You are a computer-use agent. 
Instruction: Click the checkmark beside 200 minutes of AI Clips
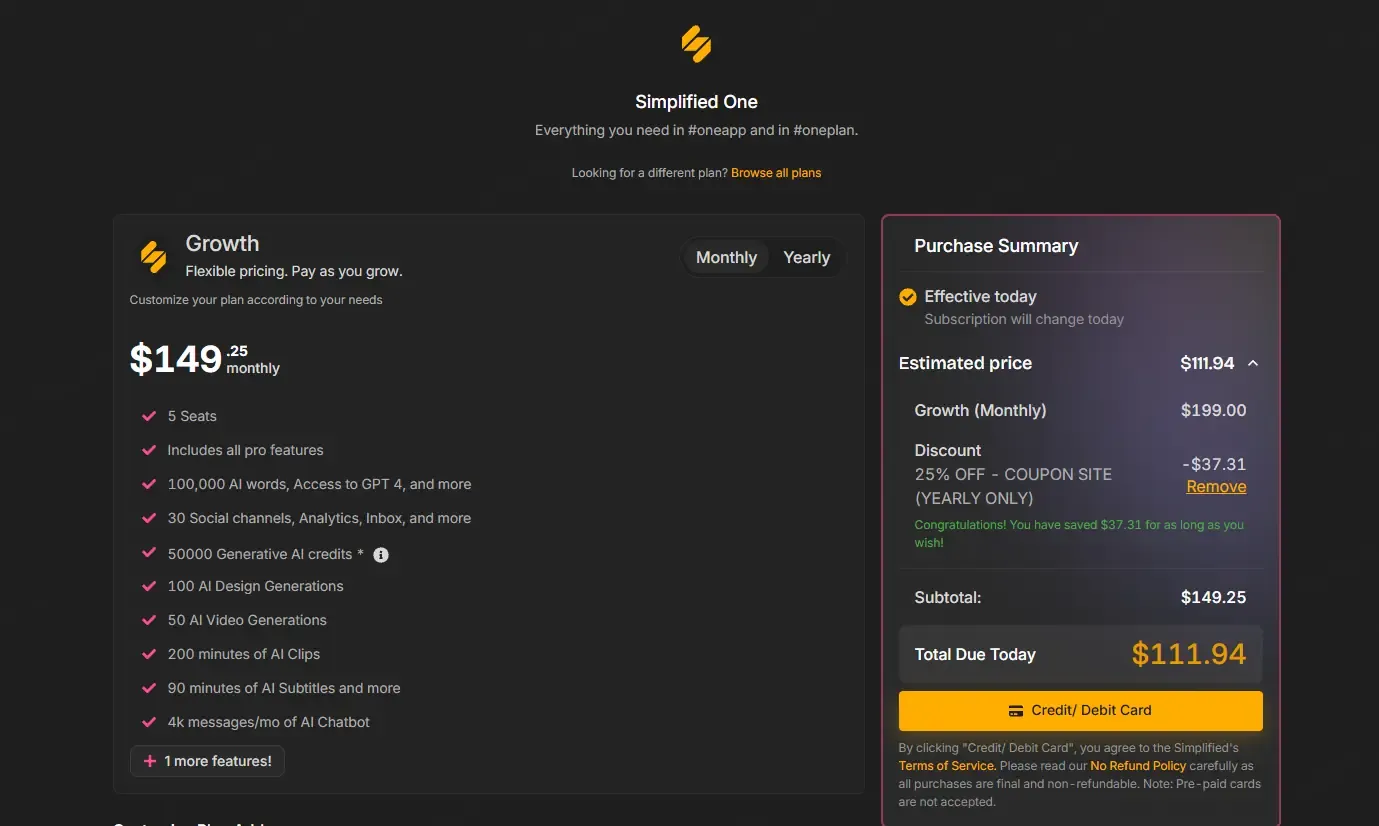tap(149, 654)
